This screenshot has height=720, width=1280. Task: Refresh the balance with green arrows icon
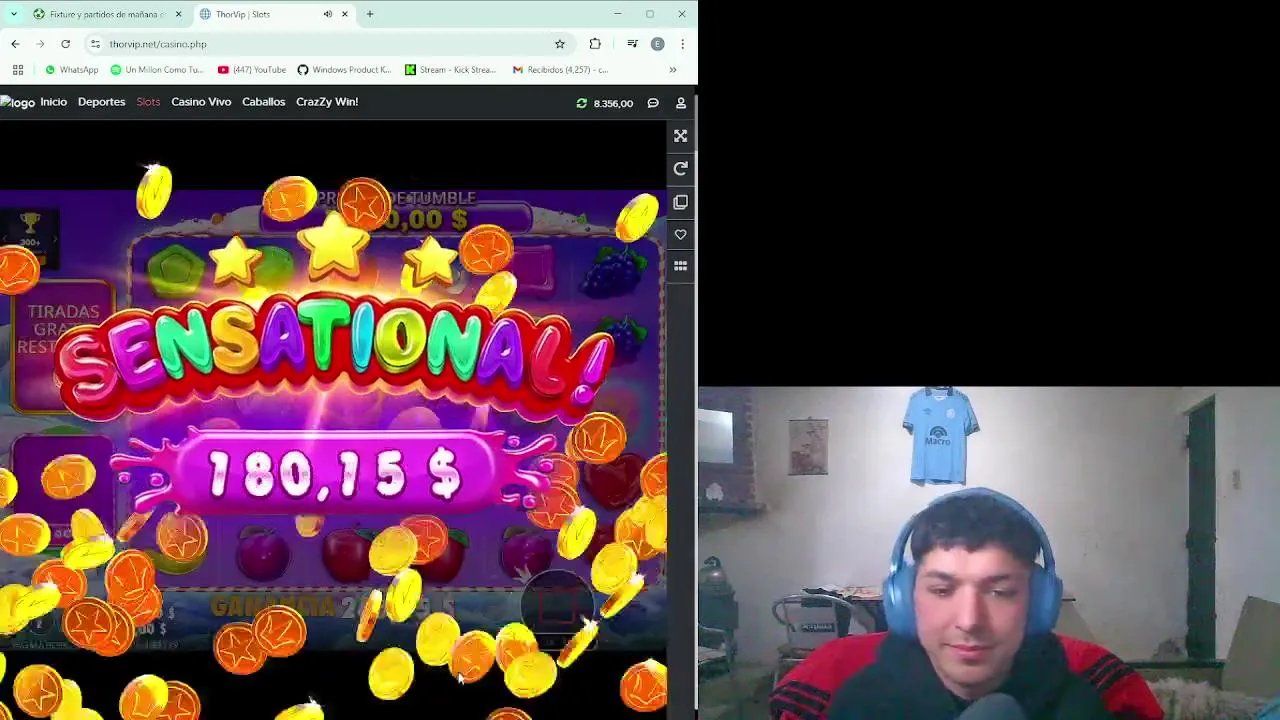[581, 103]
